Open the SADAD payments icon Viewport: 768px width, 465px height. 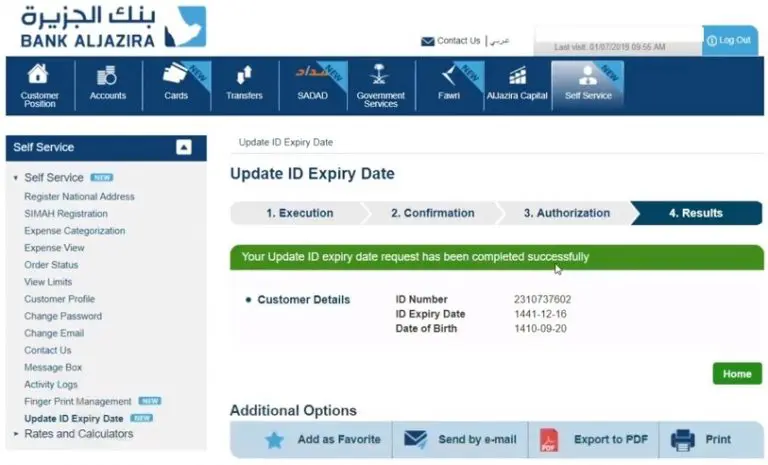[312, 73]
